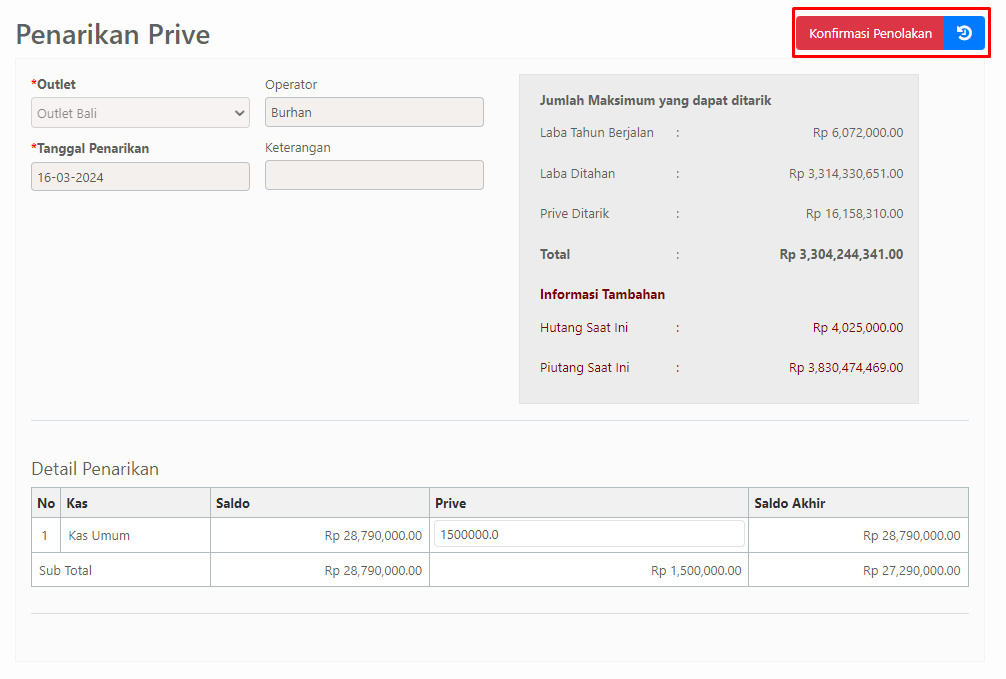Click the Prive amount input 1500000.0
Viewport: 1006px width, 679px height.
click(589, 534)
